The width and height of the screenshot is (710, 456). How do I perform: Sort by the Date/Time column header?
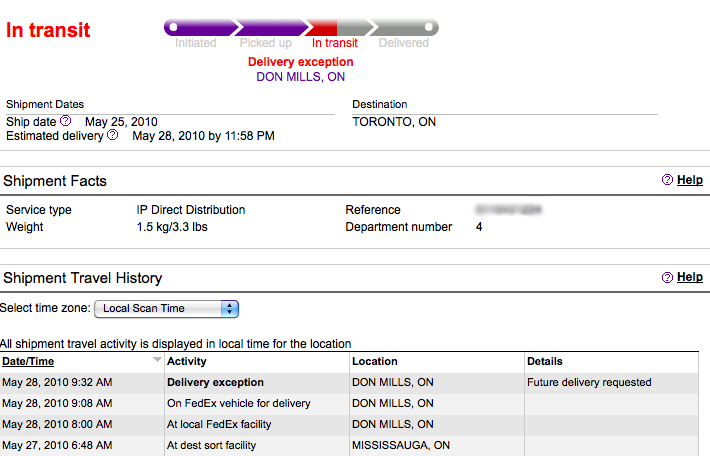click(x=28, y=361)
